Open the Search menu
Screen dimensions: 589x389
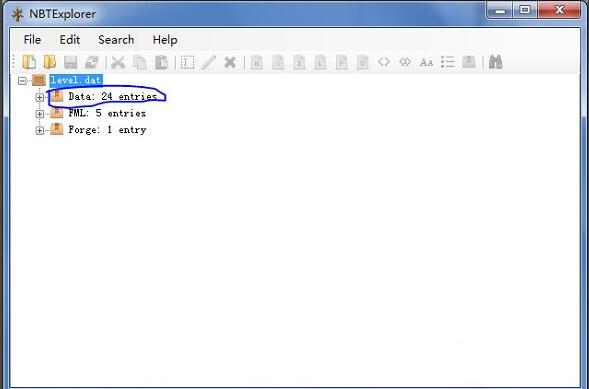tap(116, 39)
